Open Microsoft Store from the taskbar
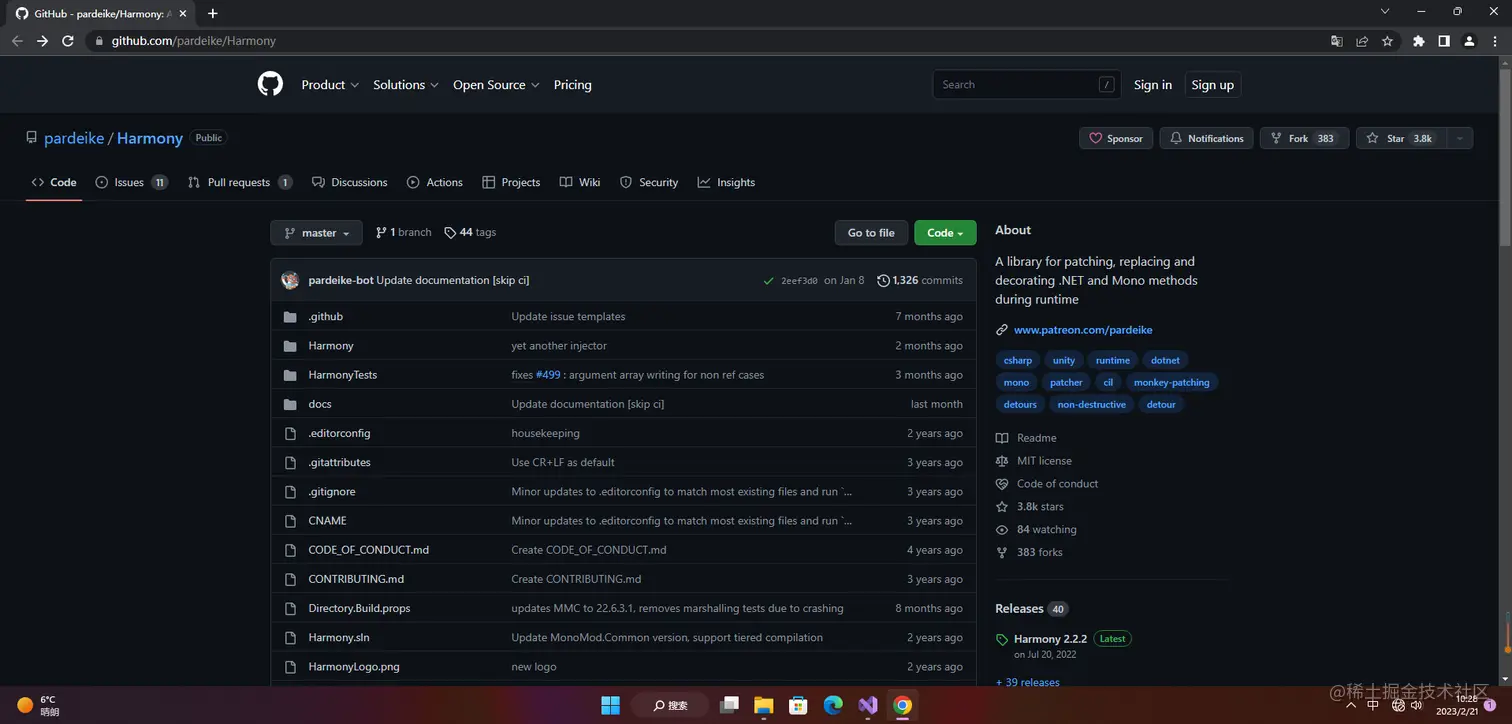 (798, 705)
